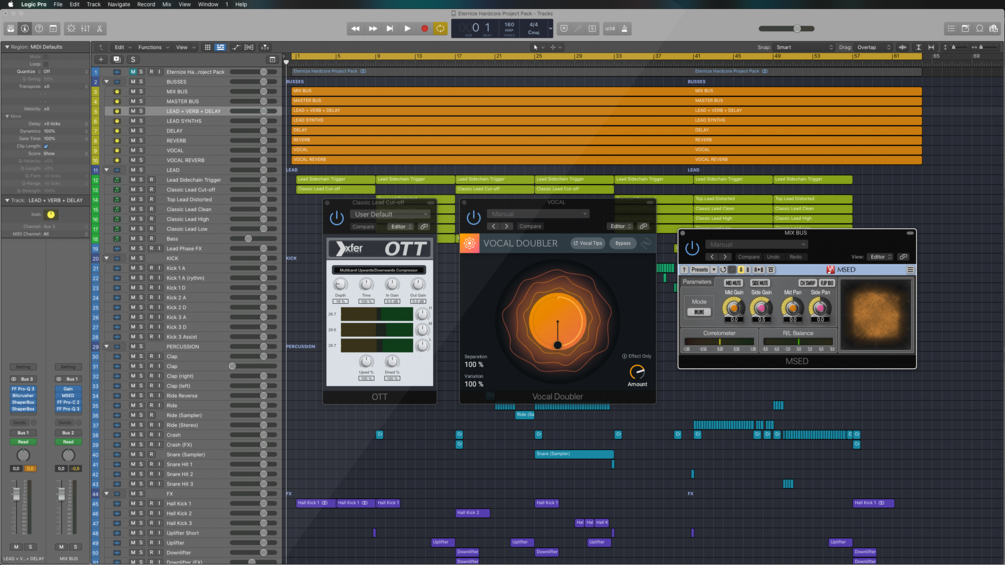Screen dimensions: 1005x565
Task: Open the Editors scissors icon
Action: coord(99,28)
